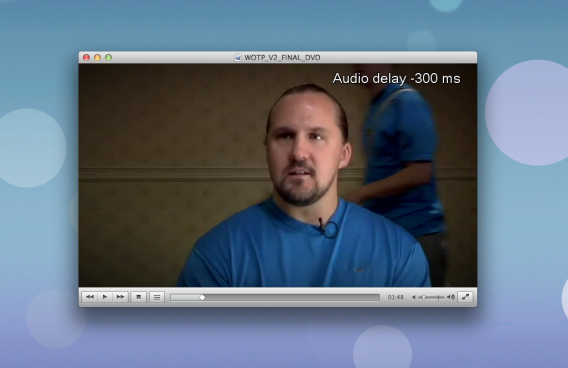The image size is (568, 368).
Task: Close the player window with the red button
Action: (86, 57)
